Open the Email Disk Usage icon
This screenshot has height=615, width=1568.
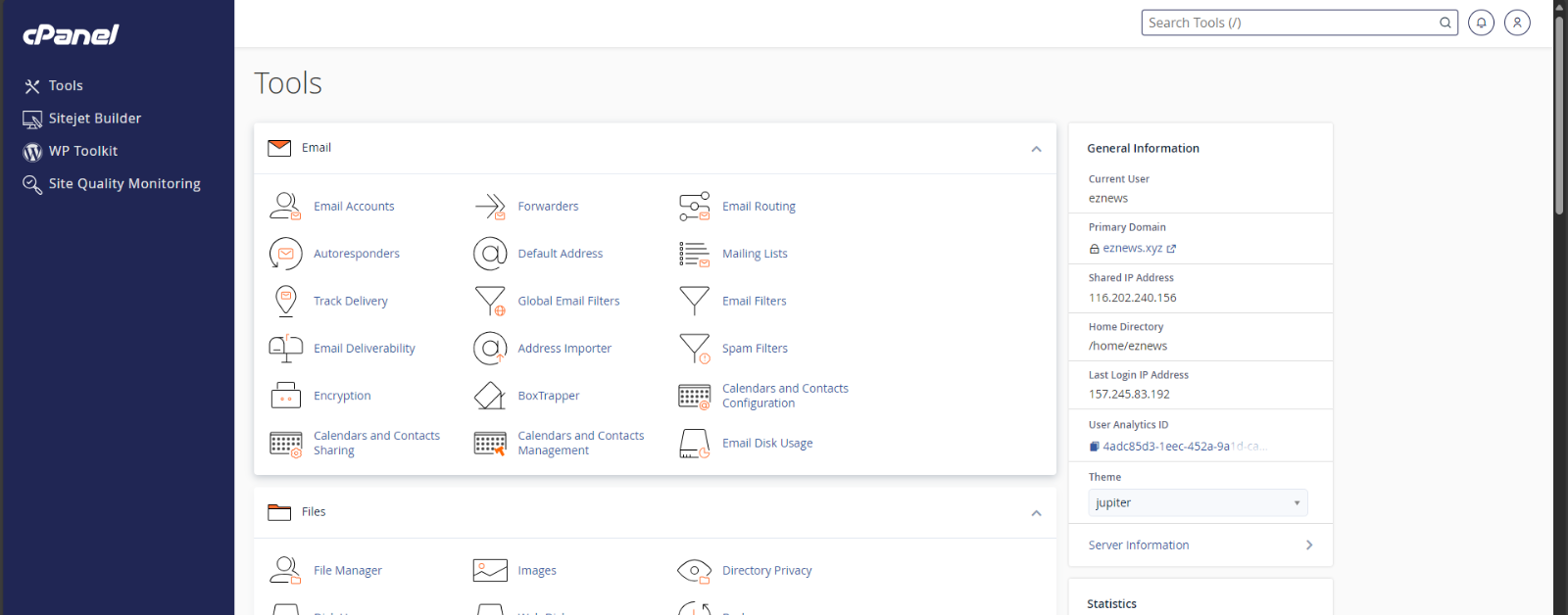694,444
